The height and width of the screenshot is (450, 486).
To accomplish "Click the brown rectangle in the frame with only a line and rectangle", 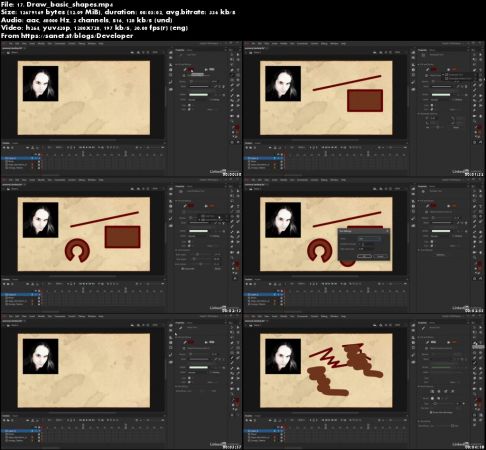I will pyautogui.click(x=365, y=101).
